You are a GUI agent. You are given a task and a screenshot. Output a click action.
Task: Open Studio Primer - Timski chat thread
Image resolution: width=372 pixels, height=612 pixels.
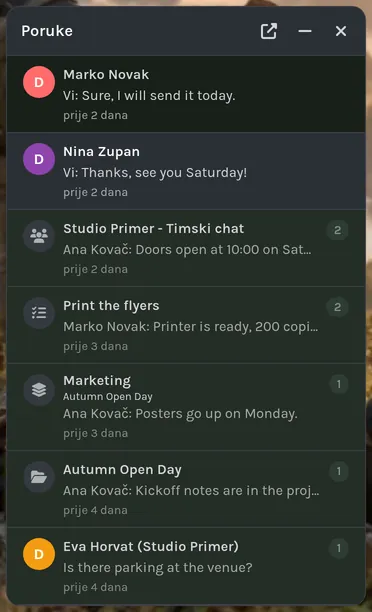tap(186, 248)
